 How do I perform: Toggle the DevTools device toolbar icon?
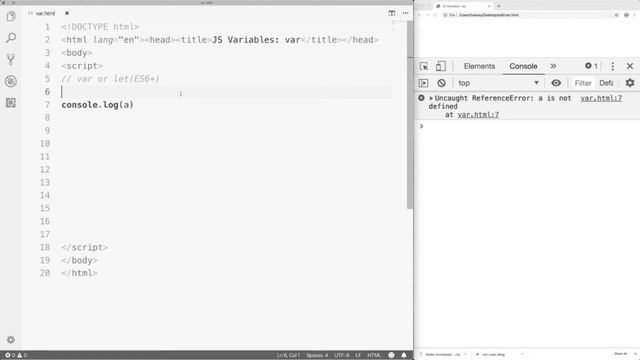pyautogui.click(x=440, y=66)
